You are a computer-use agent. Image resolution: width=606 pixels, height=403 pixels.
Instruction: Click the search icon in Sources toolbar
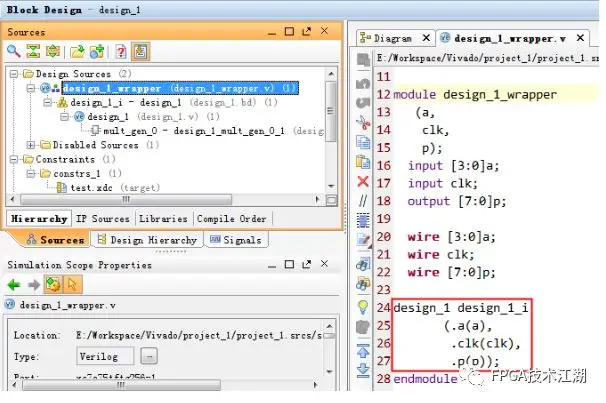tap(14, 51)
